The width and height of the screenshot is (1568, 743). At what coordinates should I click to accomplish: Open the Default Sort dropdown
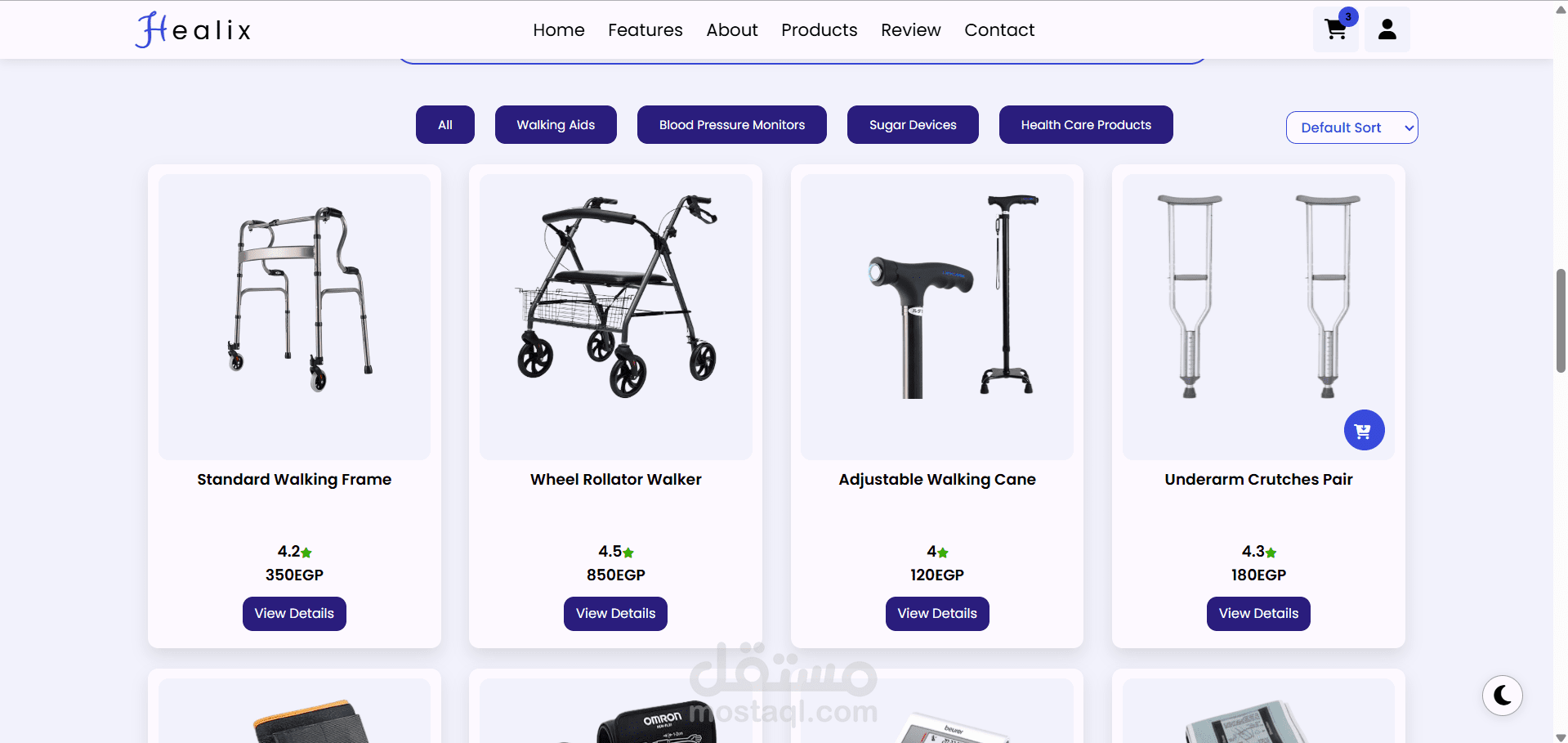1351,128
